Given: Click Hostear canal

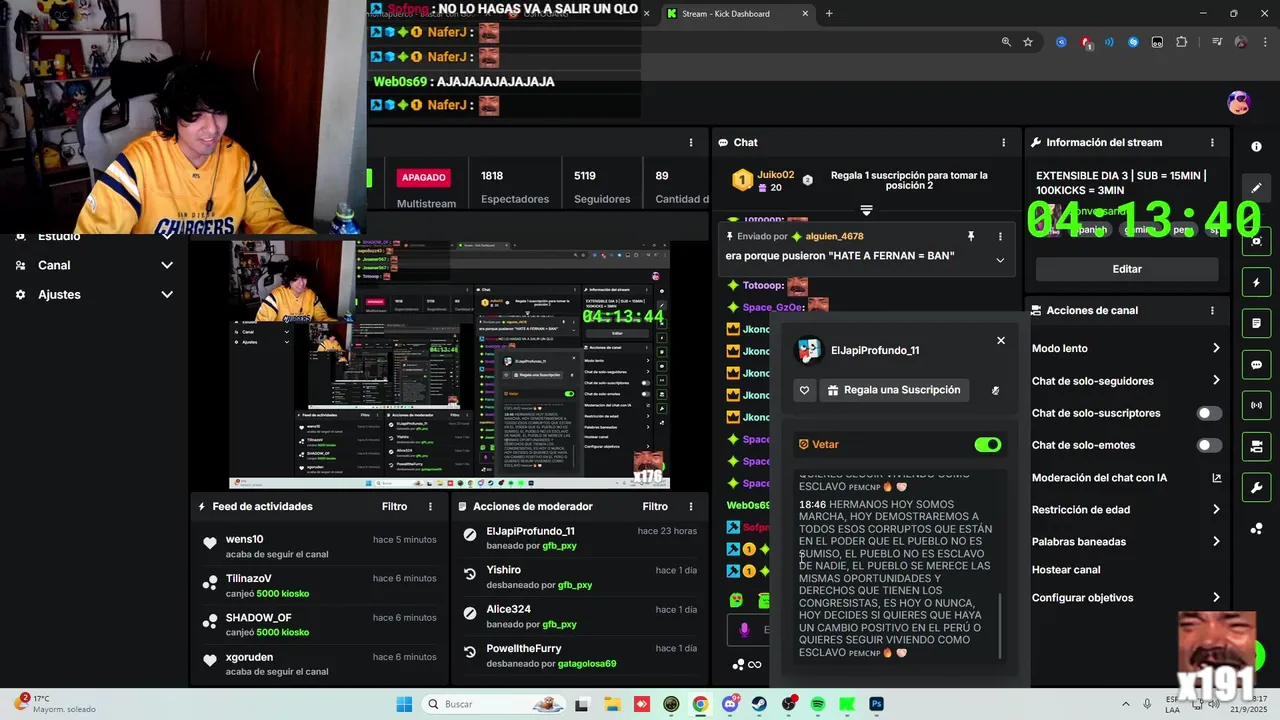Looking at the screenshot, I should [x=1066, y=569].
